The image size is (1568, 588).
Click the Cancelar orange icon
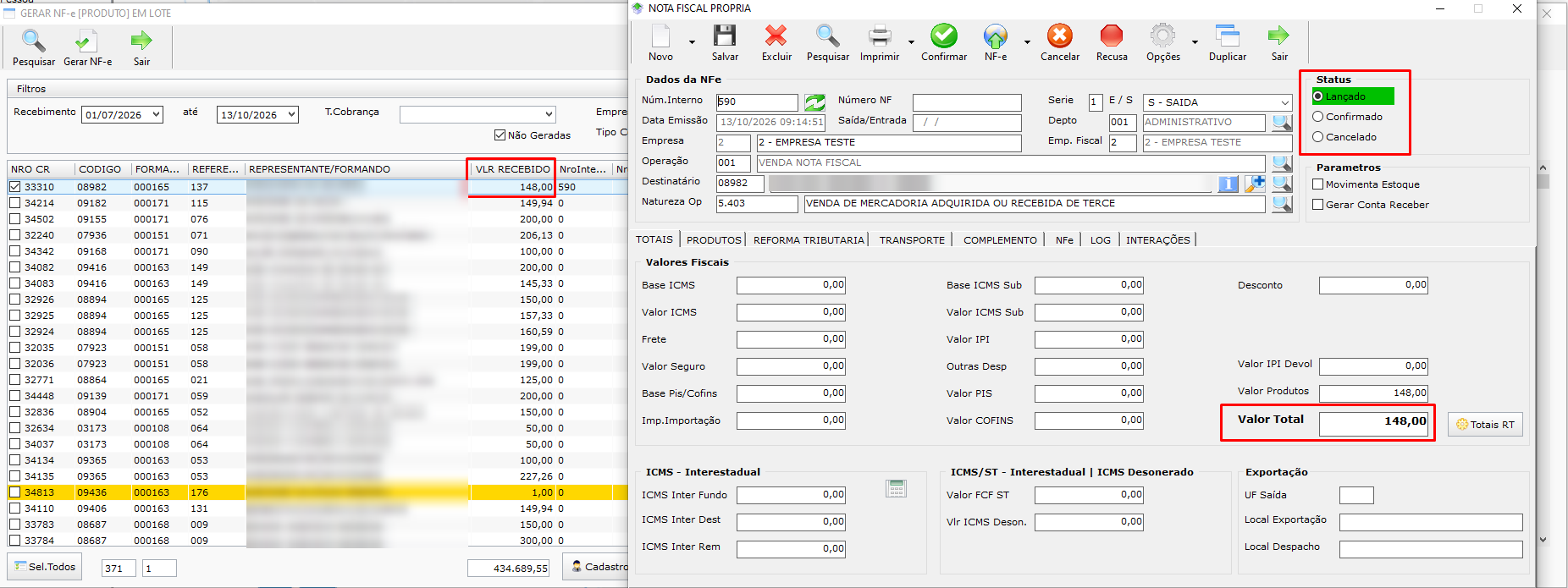(x=1059, y=36)
